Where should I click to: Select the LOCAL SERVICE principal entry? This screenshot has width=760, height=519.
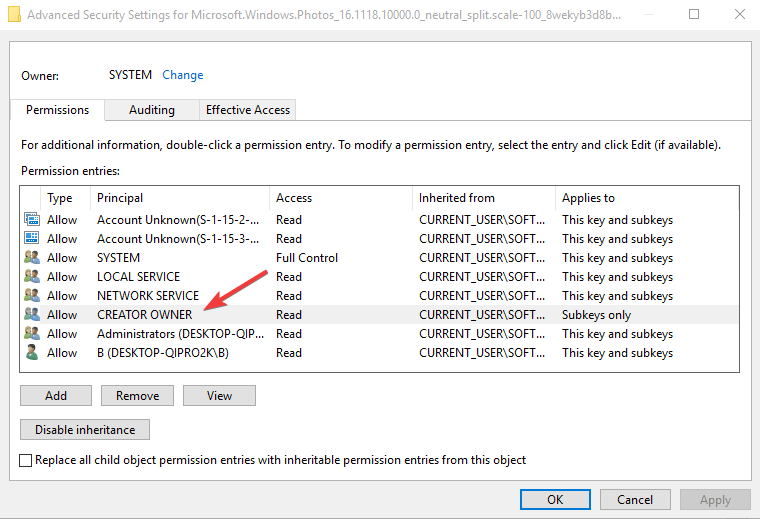click(138, 276)
